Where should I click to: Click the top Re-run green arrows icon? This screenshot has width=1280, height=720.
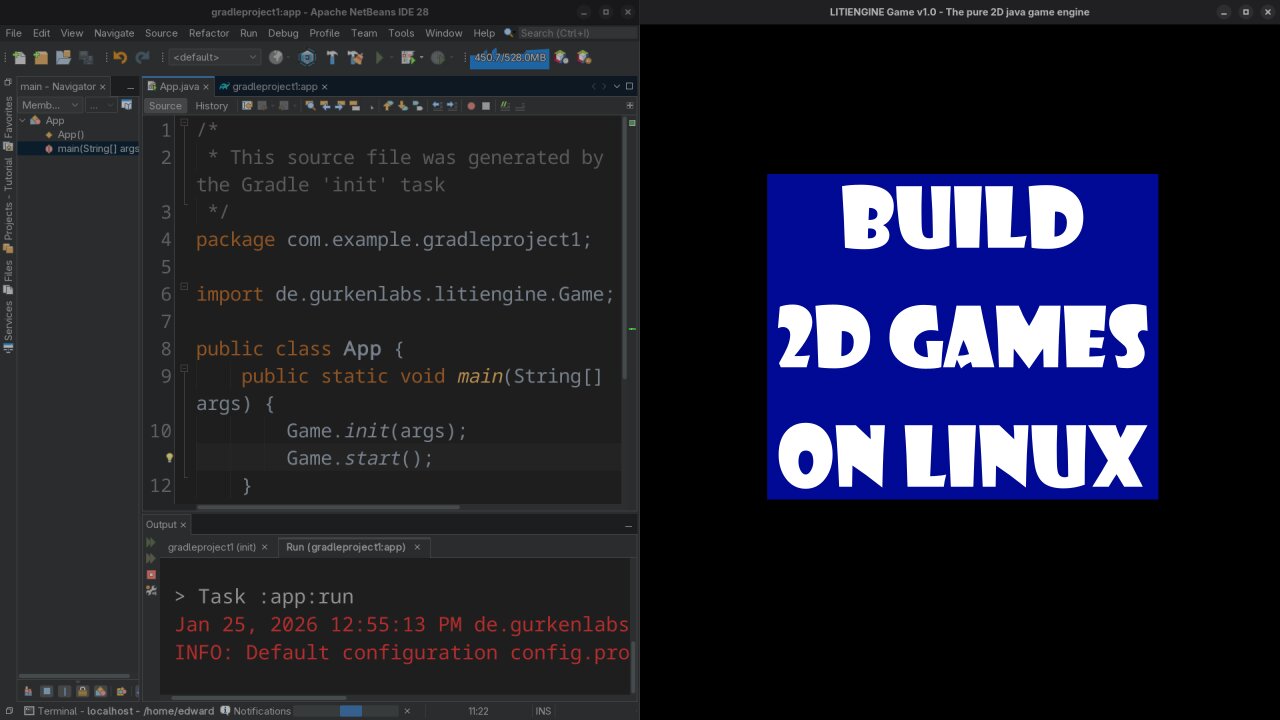(x=151, y=543)
